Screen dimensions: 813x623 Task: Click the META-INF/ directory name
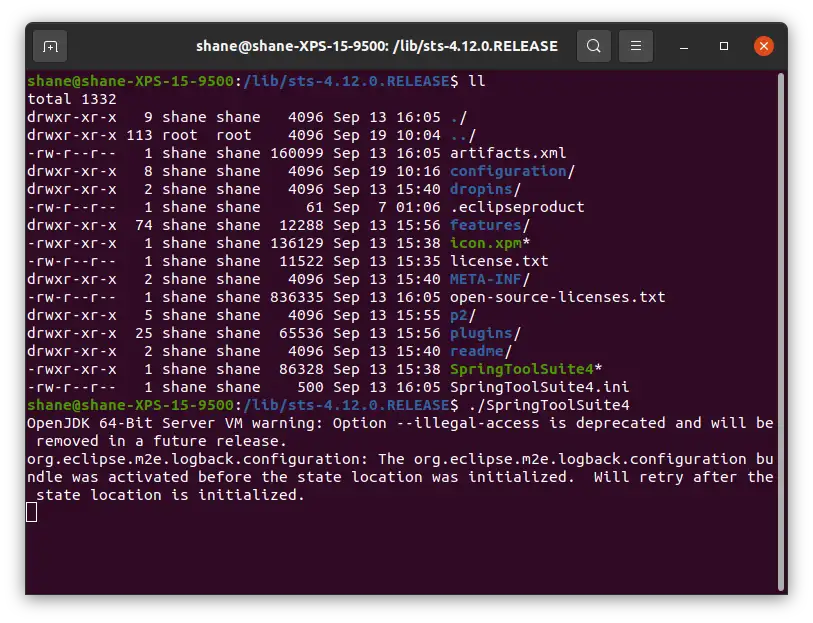[489, 279]
